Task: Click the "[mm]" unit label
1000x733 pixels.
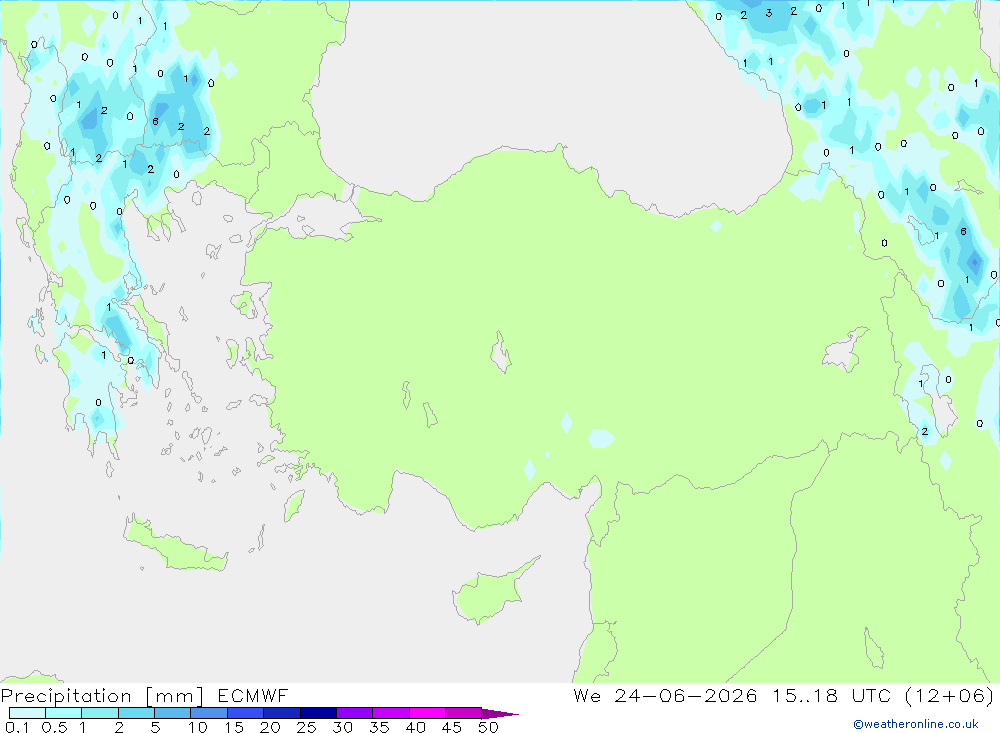Action: pyautogui.click(x=174, y=696)
